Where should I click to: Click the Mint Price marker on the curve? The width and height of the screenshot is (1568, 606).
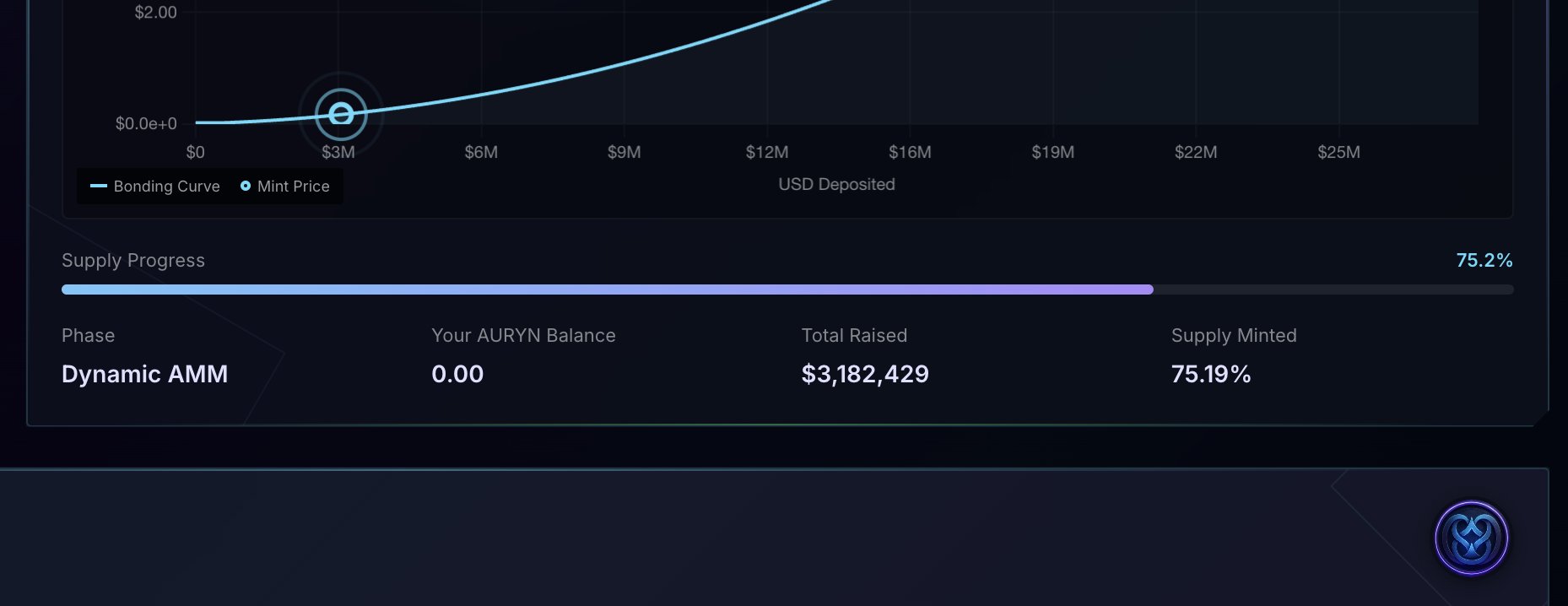[341, 114]
